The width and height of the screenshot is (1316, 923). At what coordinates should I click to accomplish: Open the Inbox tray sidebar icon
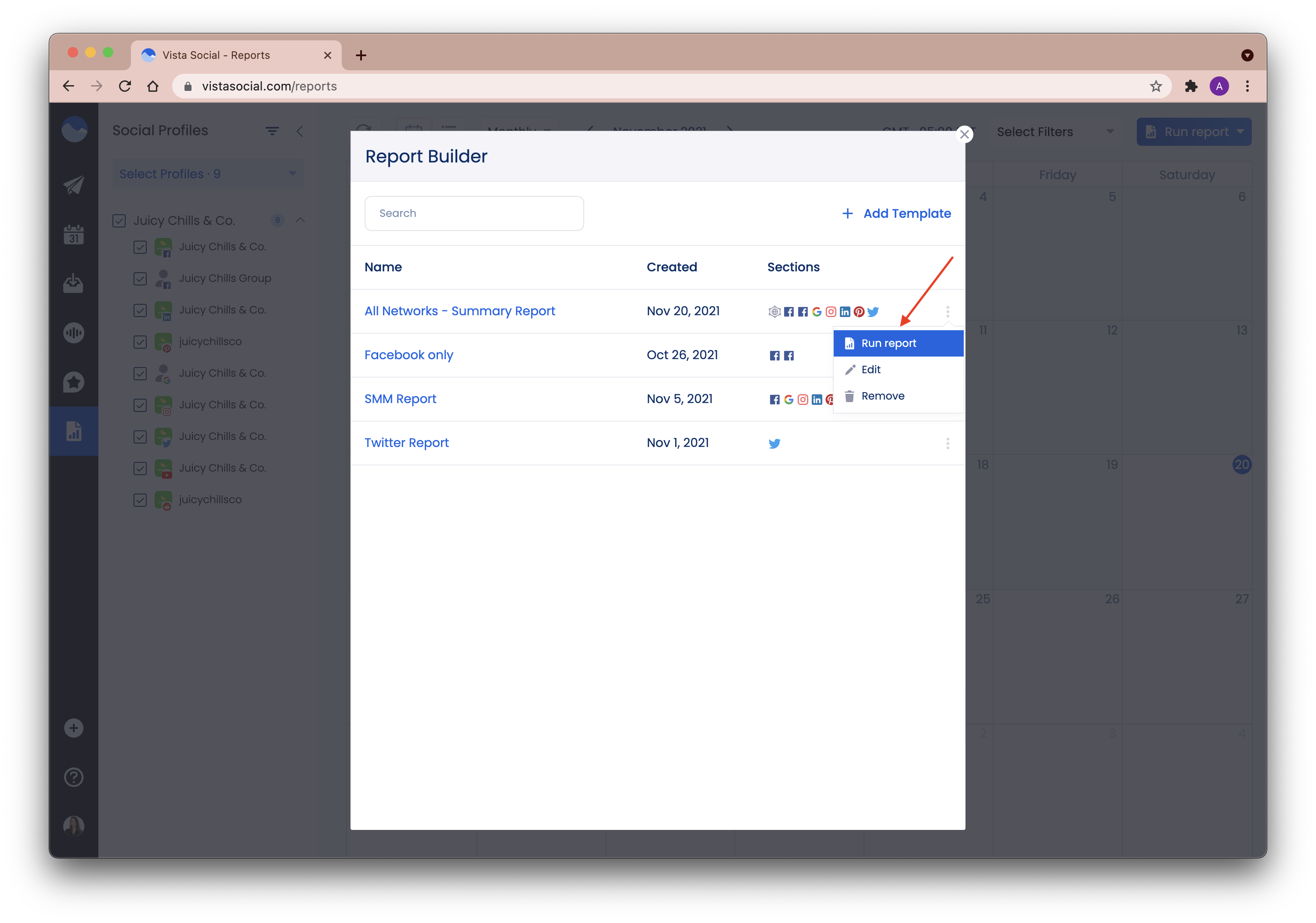pos(74,283)
